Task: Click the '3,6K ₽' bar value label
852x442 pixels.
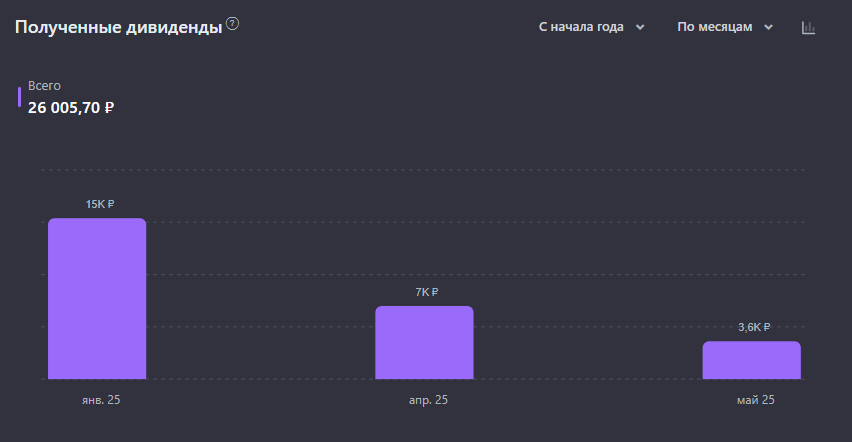Action: pos(754,327)
